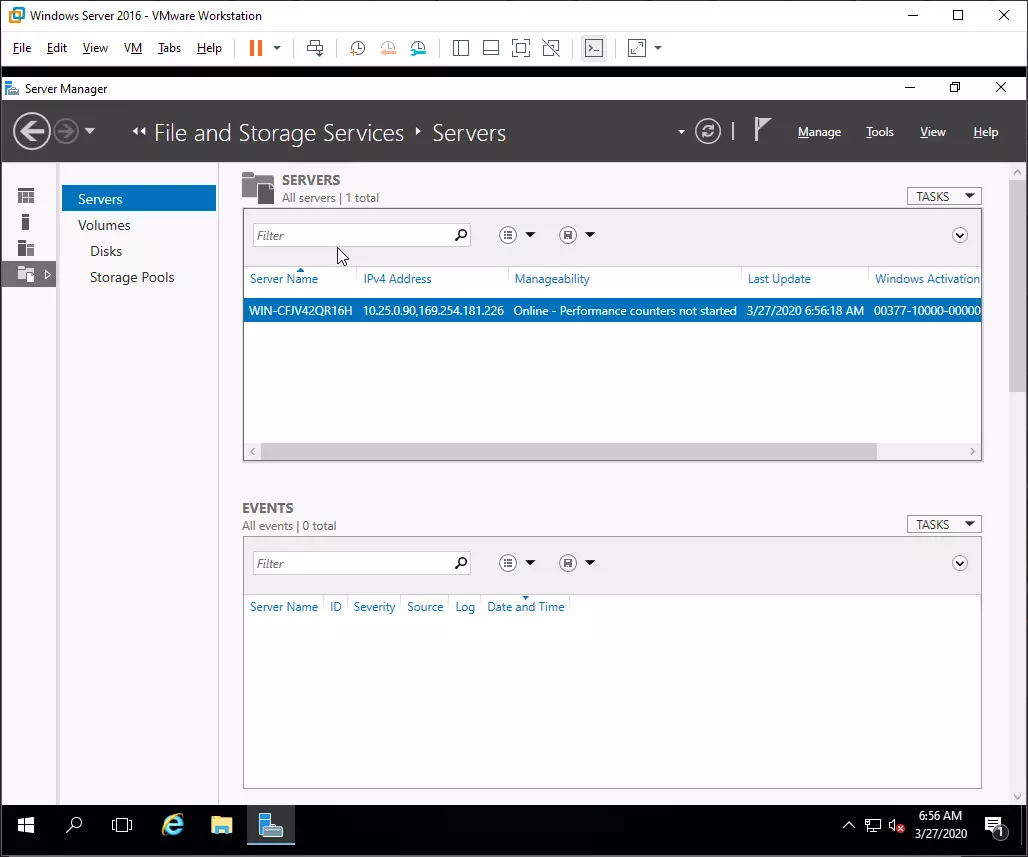Click the search magnifier in Events filter

pyautogui.click(x=461, y=563)
